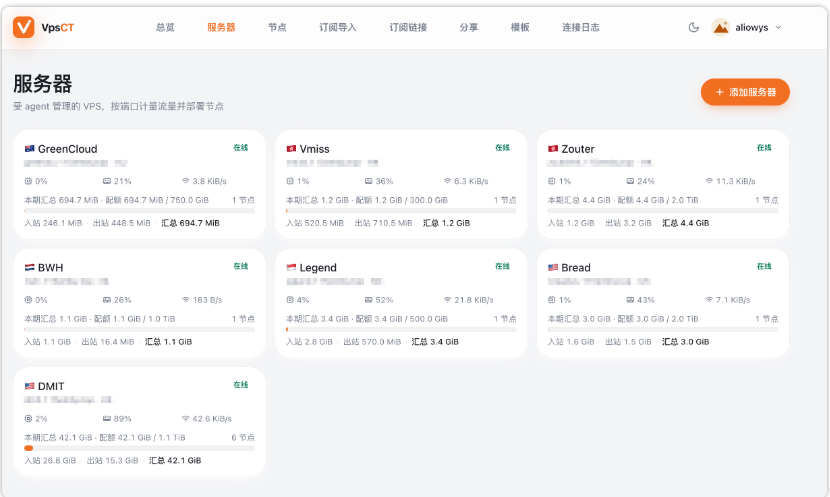
Task: Click BWH 出站 16.4 MiB value
Action: 108,341
